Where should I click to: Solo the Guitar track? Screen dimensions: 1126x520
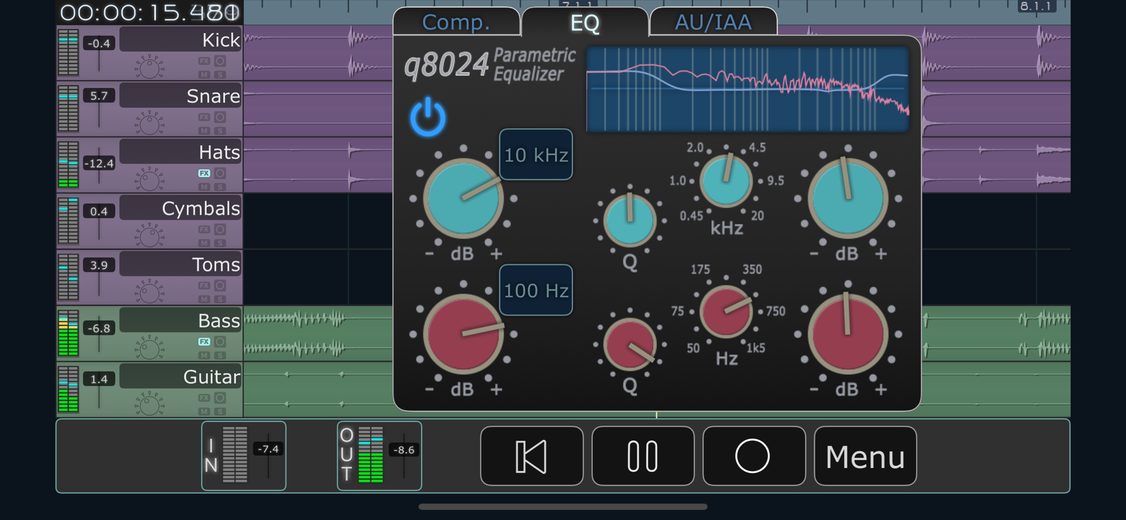tap(220, 411)
